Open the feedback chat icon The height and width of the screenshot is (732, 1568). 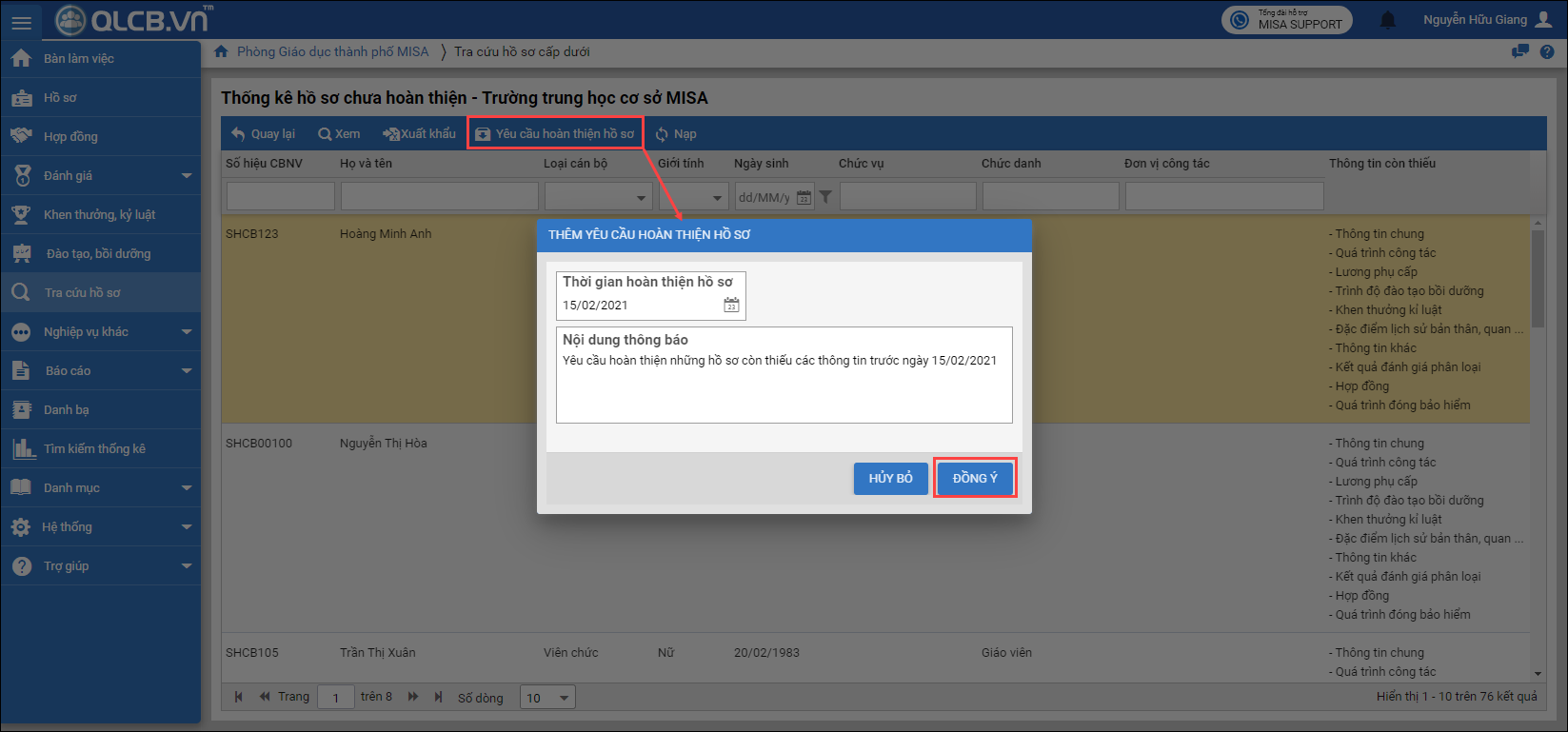(x=1520, y=51)
